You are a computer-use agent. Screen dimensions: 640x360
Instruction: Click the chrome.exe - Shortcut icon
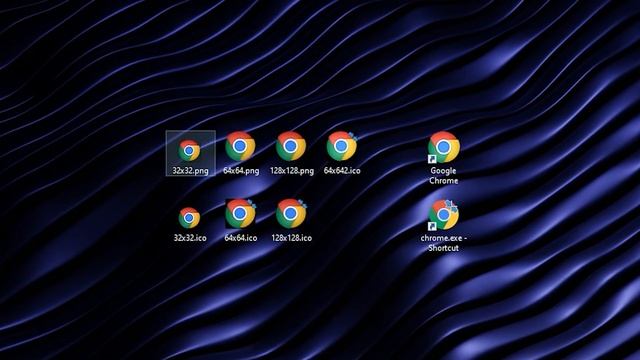[x=444, y=215]
